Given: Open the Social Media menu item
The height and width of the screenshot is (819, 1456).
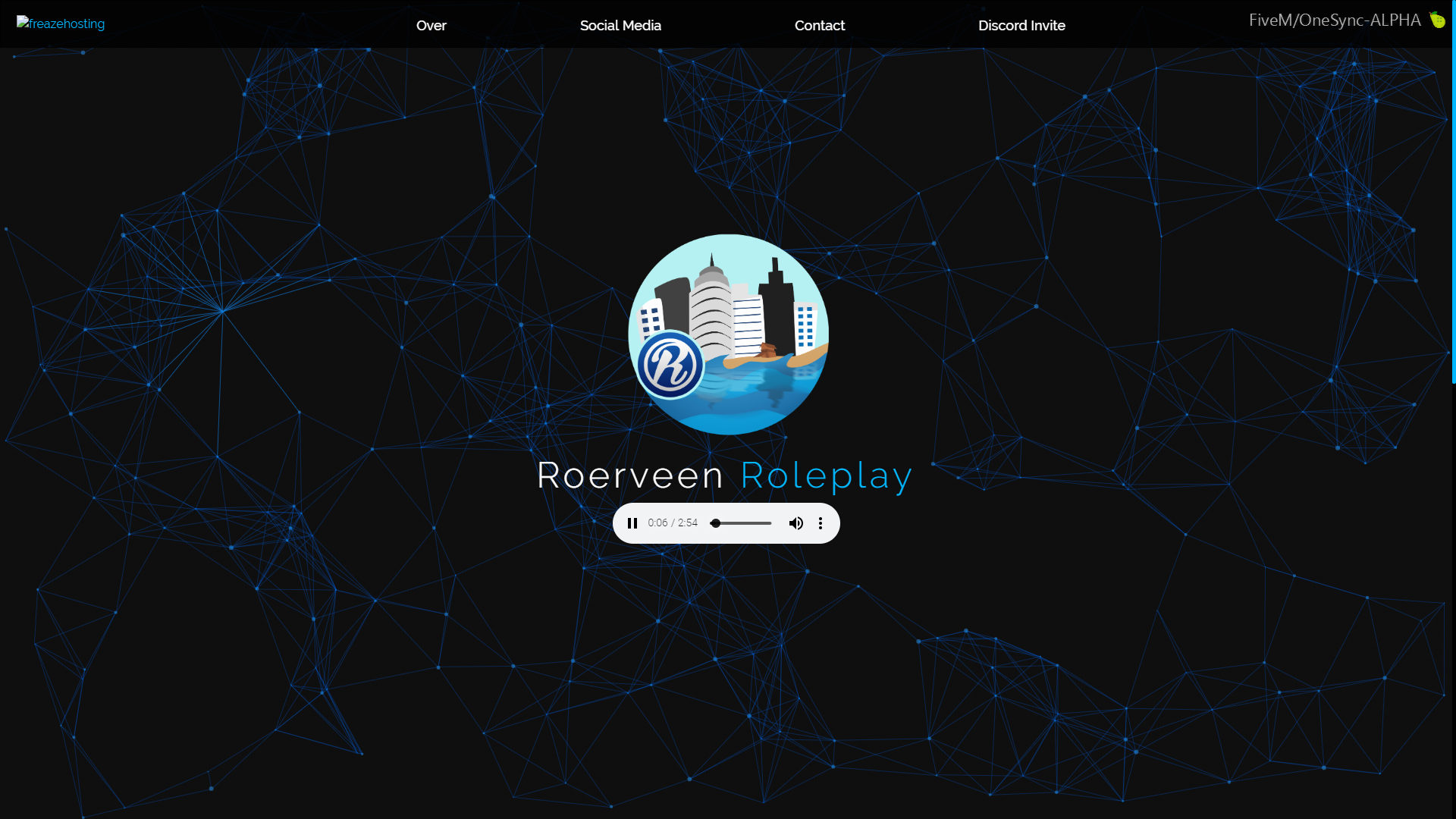Looking at the screenshot, I should click(x=620, y=26).
